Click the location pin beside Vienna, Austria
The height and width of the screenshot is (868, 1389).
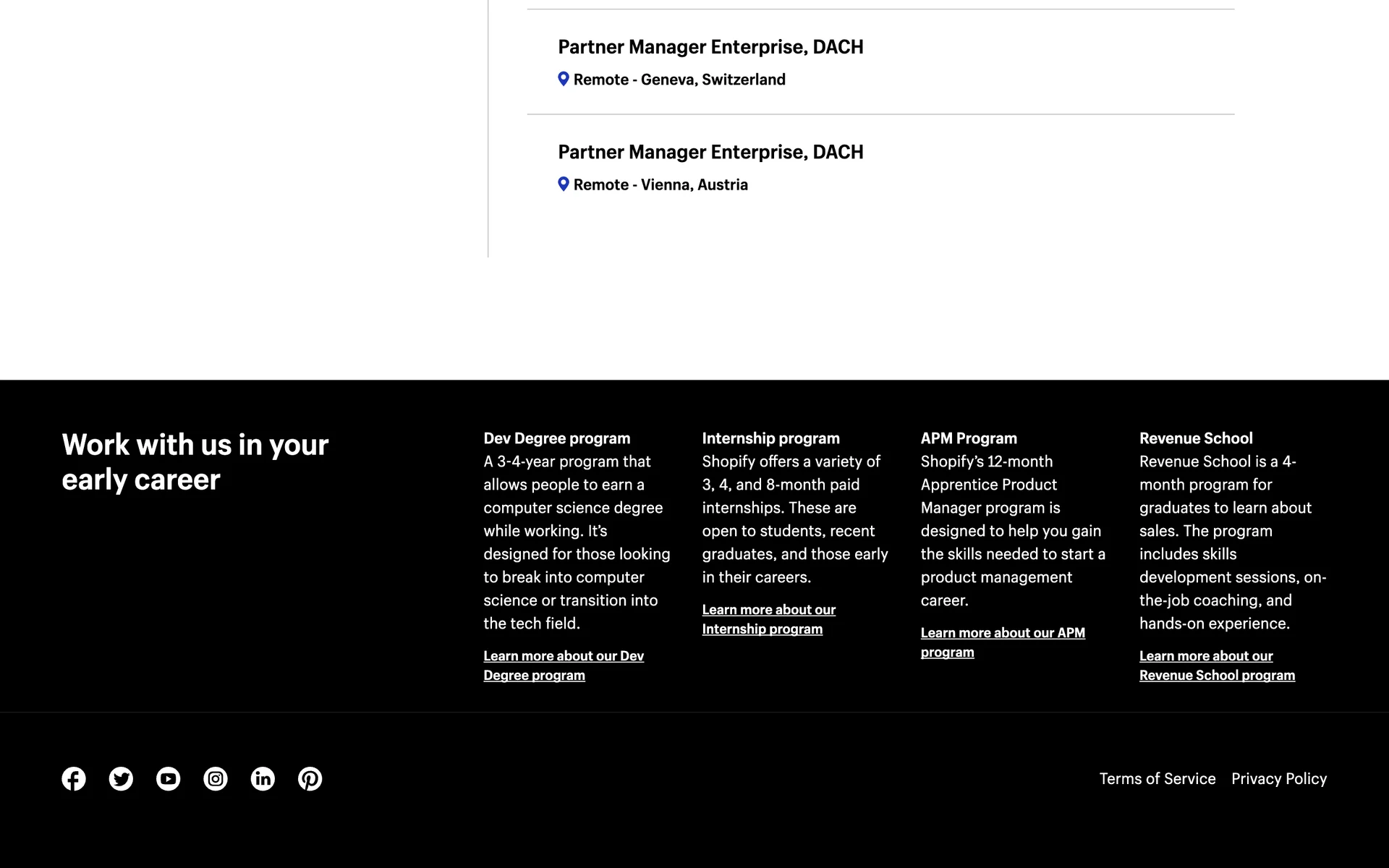564,184
